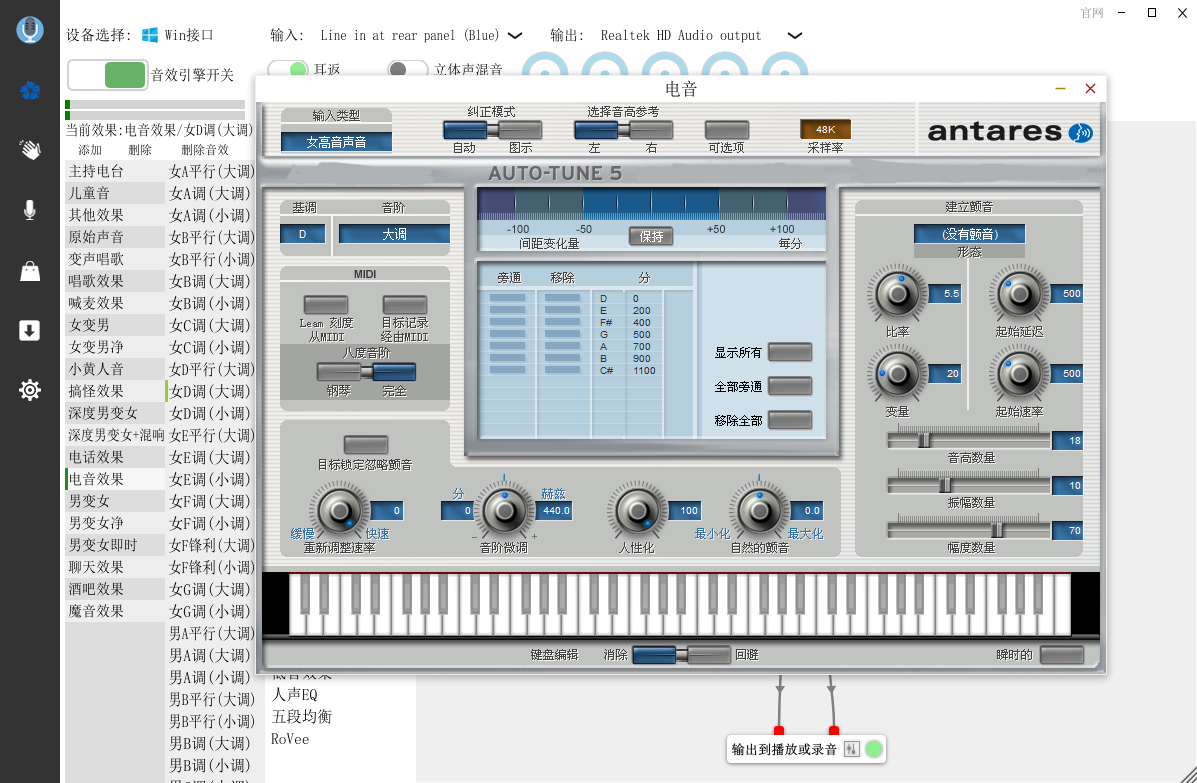This screenshot has width=1197, height=783.
Task: Click the 比率 knob
Action: click(x=897, y=293)
